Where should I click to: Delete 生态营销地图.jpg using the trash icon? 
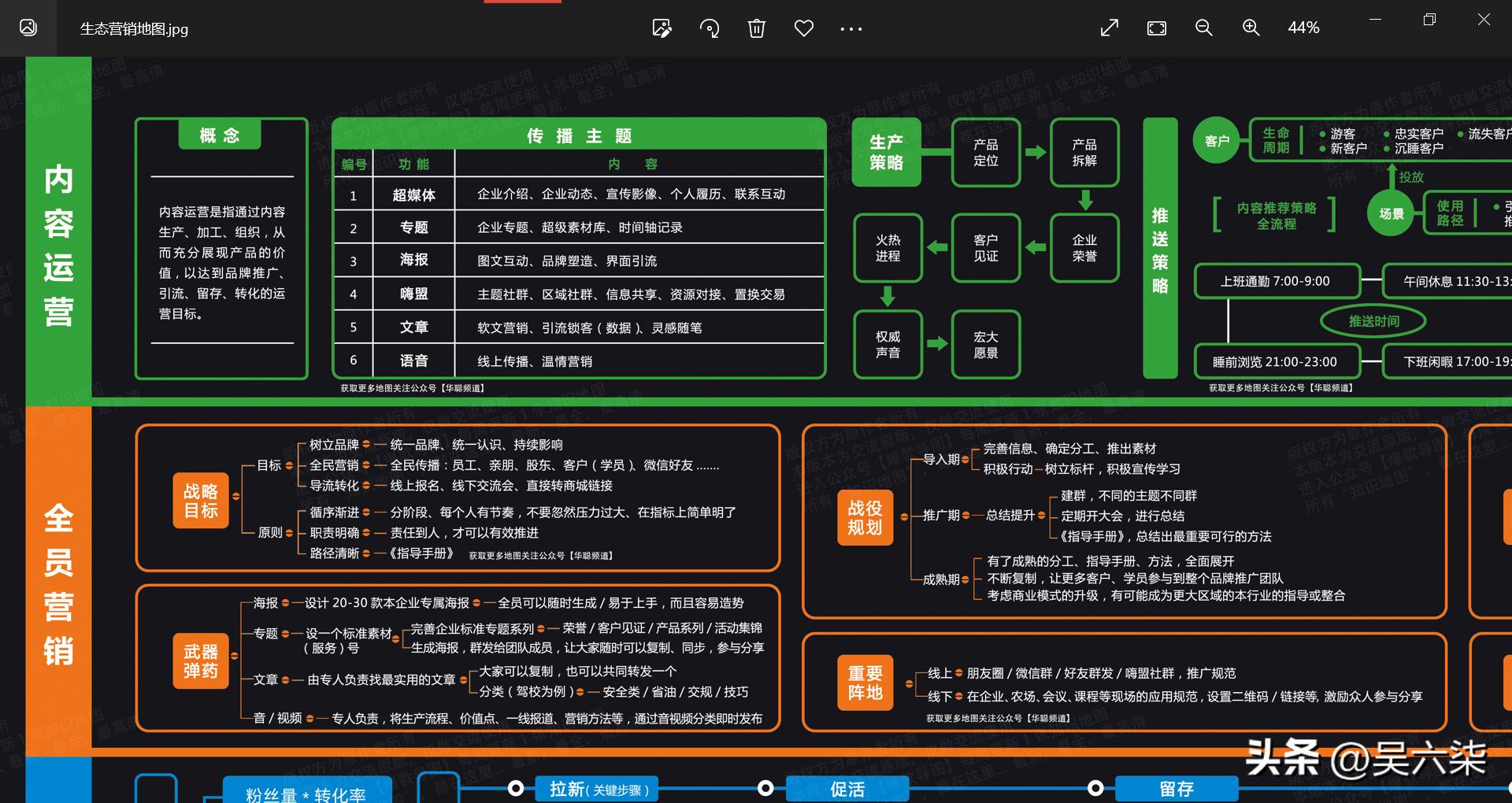(757, 28)
